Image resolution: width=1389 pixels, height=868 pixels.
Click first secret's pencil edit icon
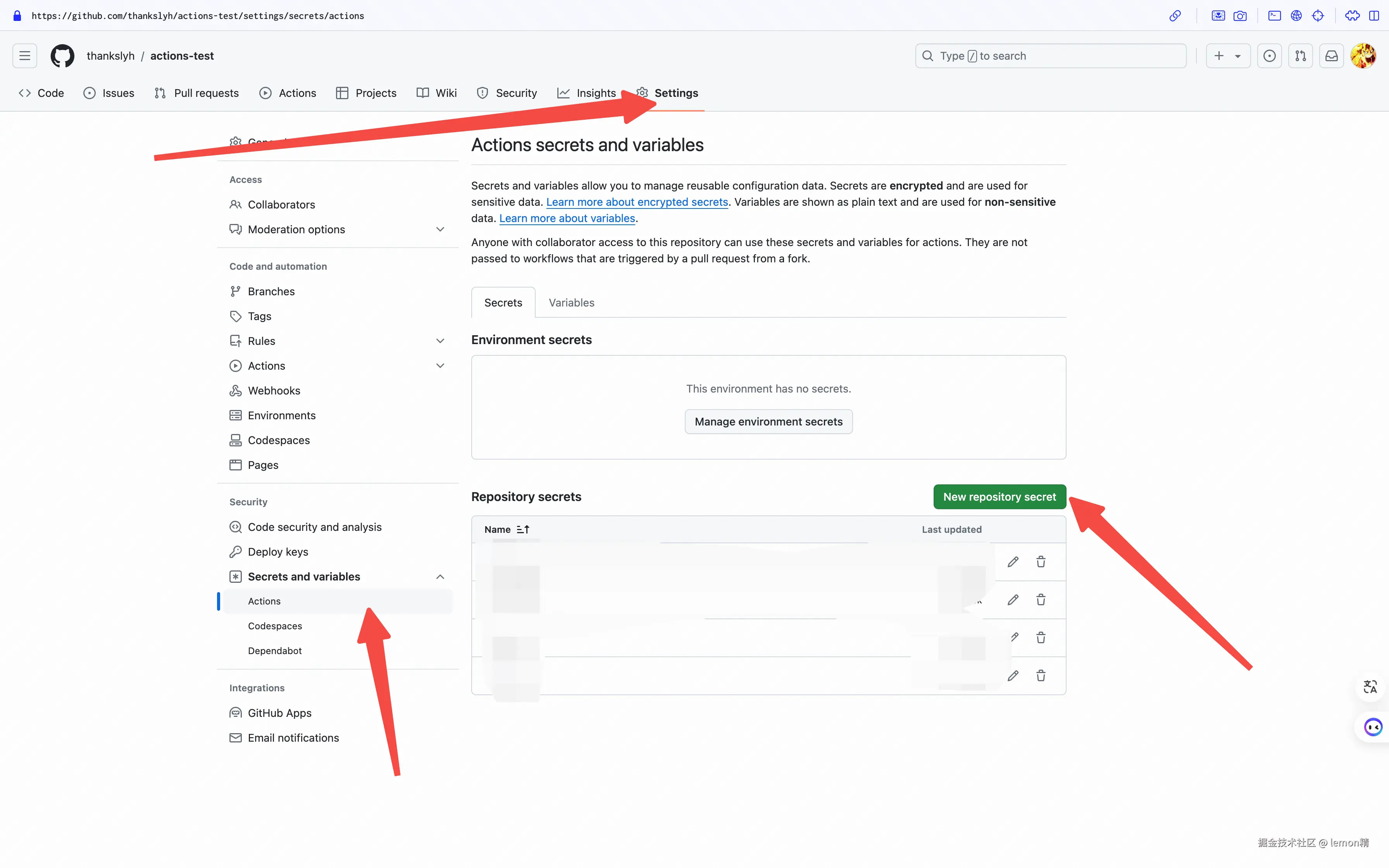tap(1012, 561)
